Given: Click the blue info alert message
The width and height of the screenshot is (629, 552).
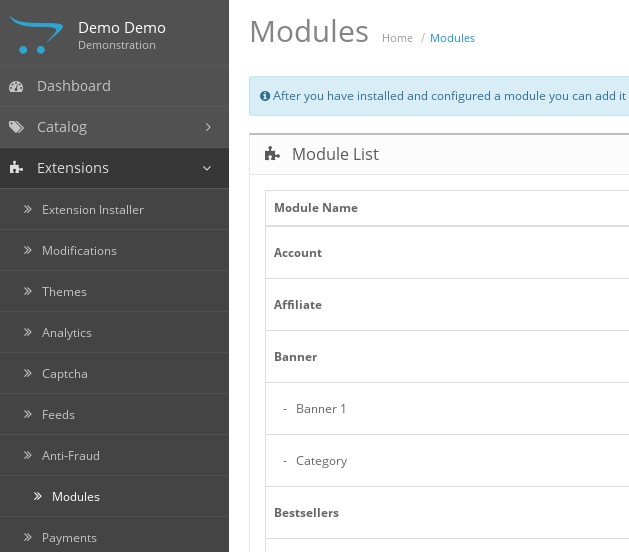Looking at the screenshot, I should point(439,96).
